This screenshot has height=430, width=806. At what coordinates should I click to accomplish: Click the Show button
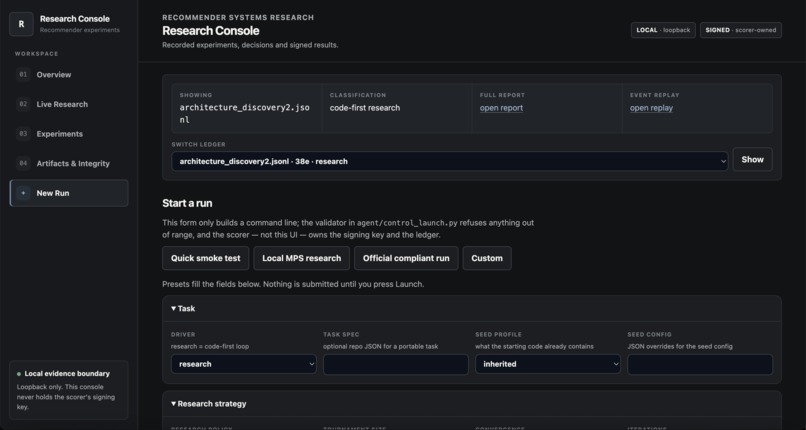(x=752, y=159)
